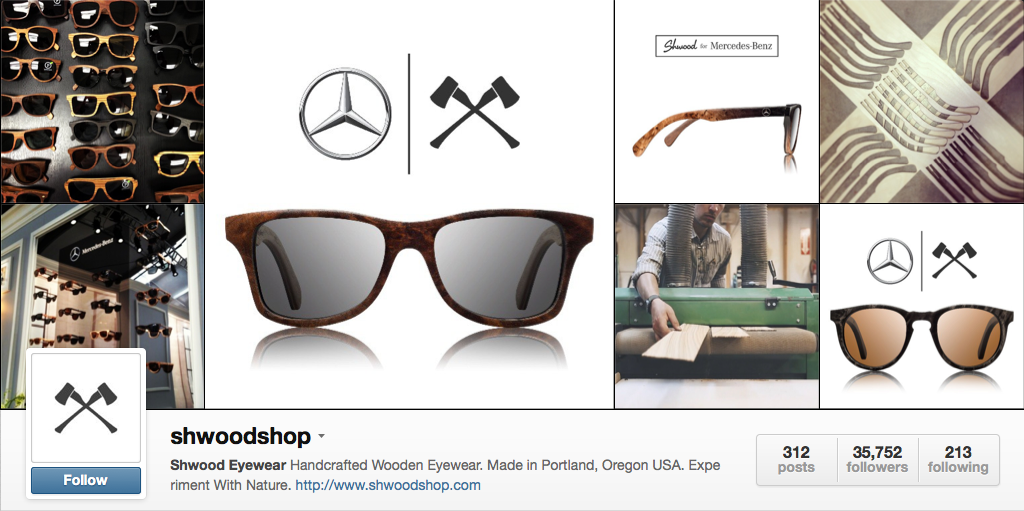Screen dimensions: 1024x511
Task: Open the Mercedes-Benz showroom booth photo
Action: 102,306
